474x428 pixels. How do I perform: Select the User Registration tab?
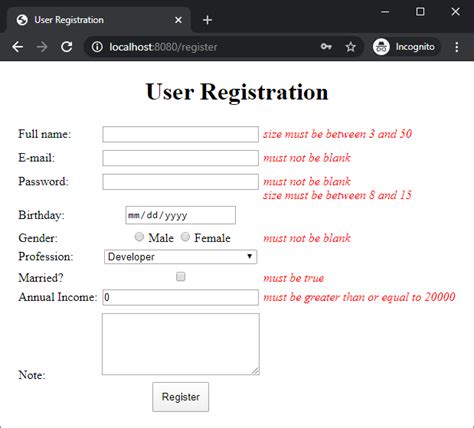coord(99,20)
